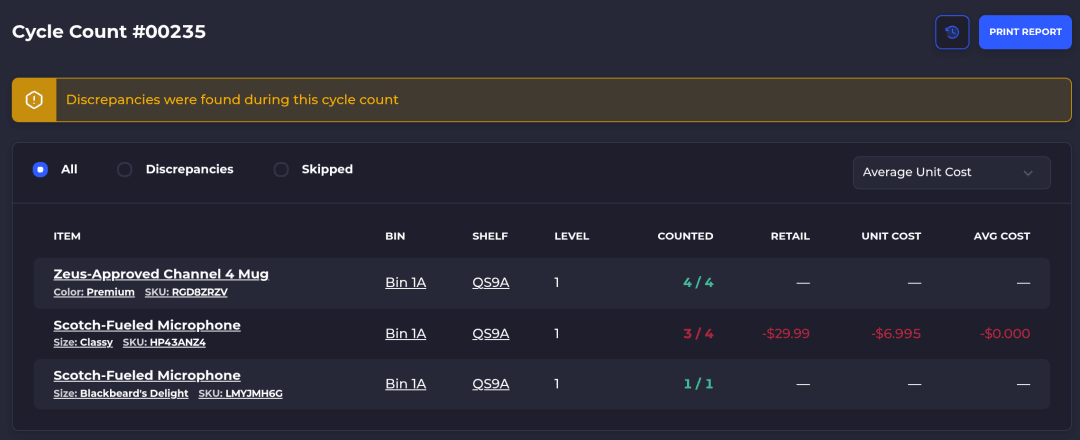Click the discrepancies found banner message
Screen dimensions: 1080x440
click(232, 100)
